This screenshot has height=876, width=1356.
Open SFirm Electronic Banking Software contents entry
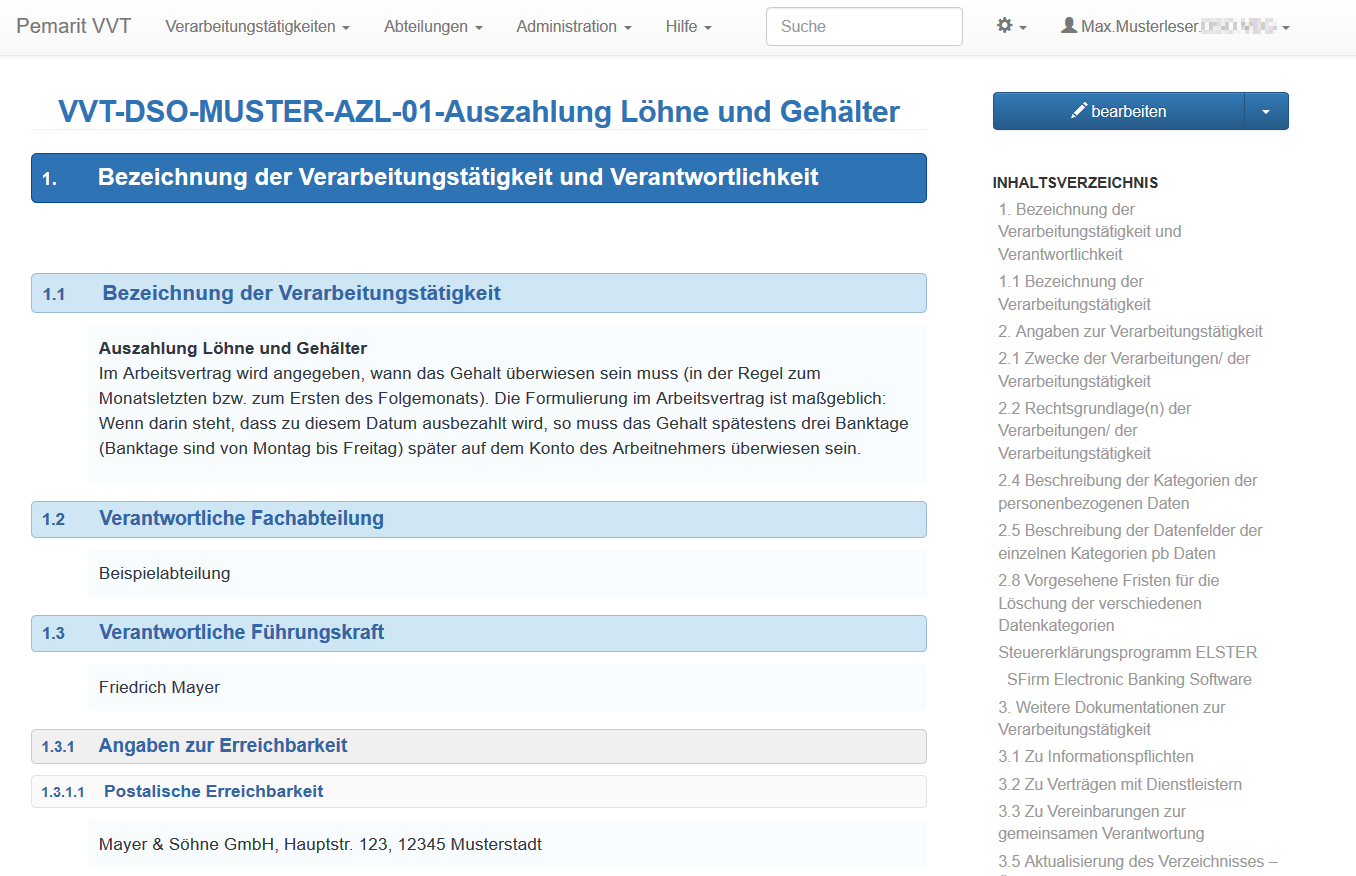(1129, 679)
